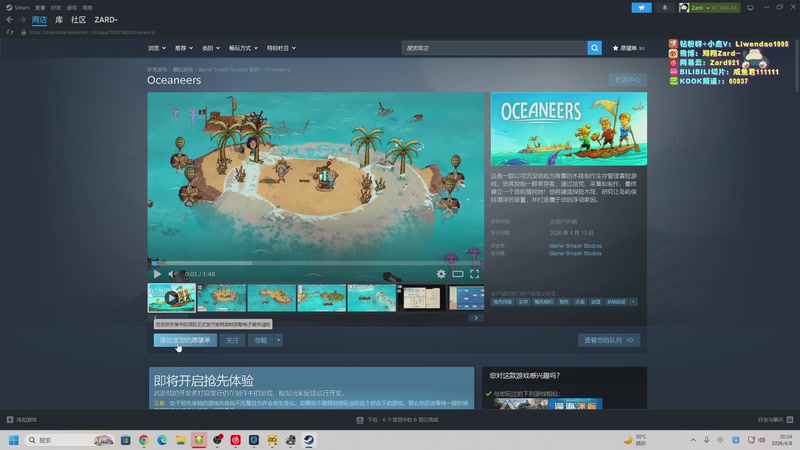Image resolution: width=800 pixels, height=450 pixels.
Task: Open the weather widget showing 30°C
Action: (x=635, y=440)
